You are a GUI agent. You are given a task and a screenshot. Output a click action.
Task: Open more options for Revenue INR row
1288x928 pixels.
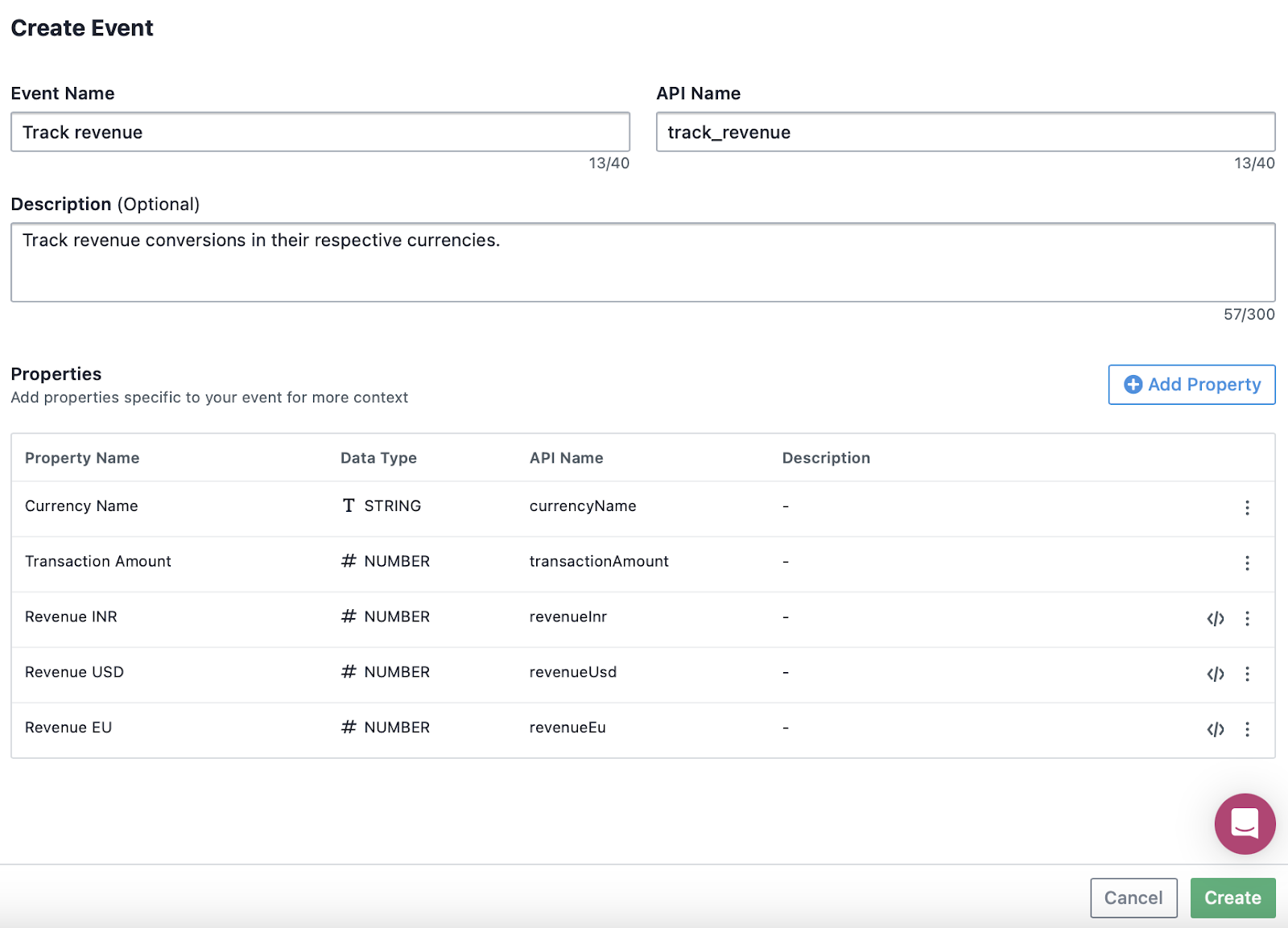coord(1247,618)
